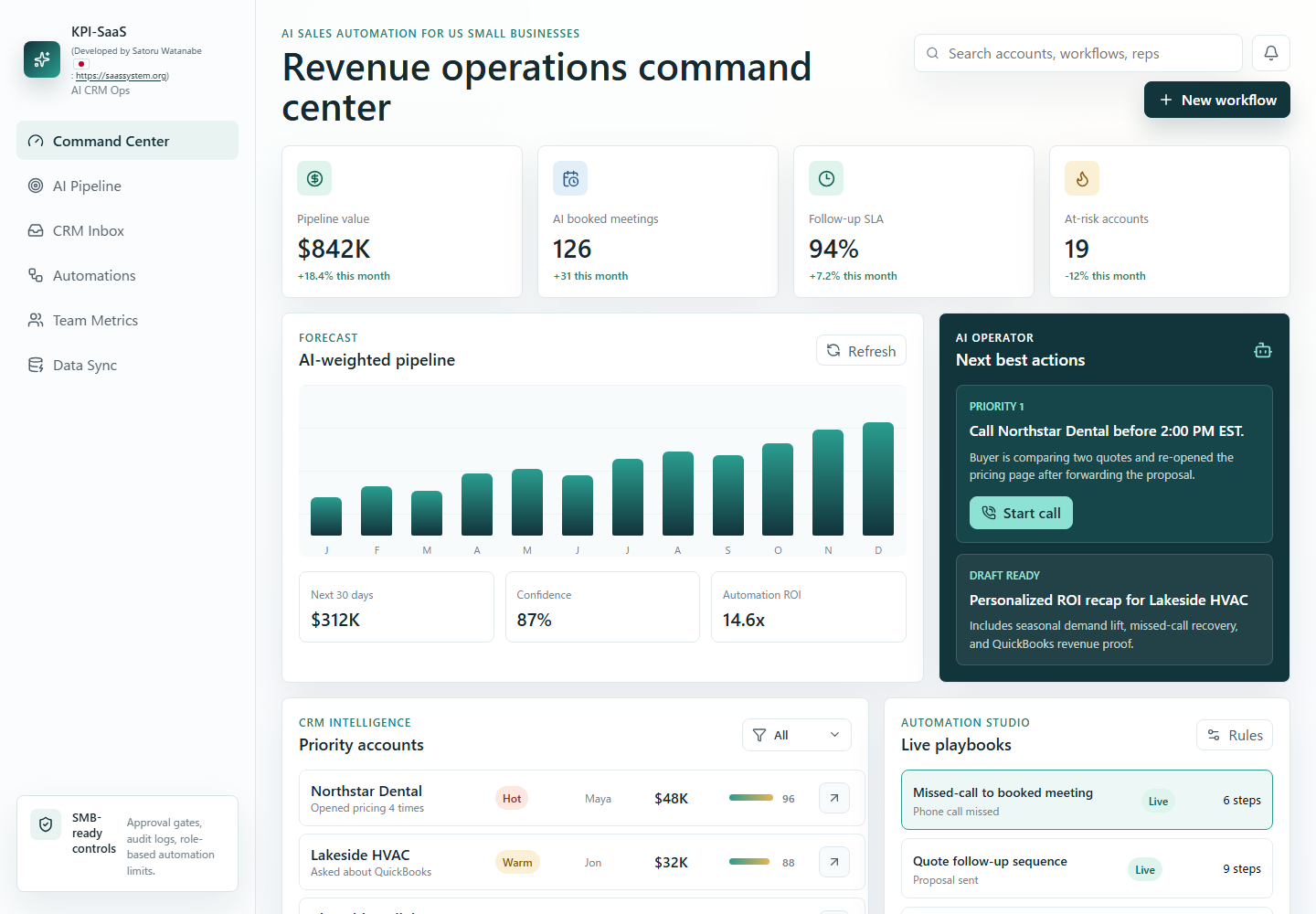Viewport: 1316px width, 914px height.
Task: Select Missed-call to booked meeting playbook
Action: pos(1087,800)
